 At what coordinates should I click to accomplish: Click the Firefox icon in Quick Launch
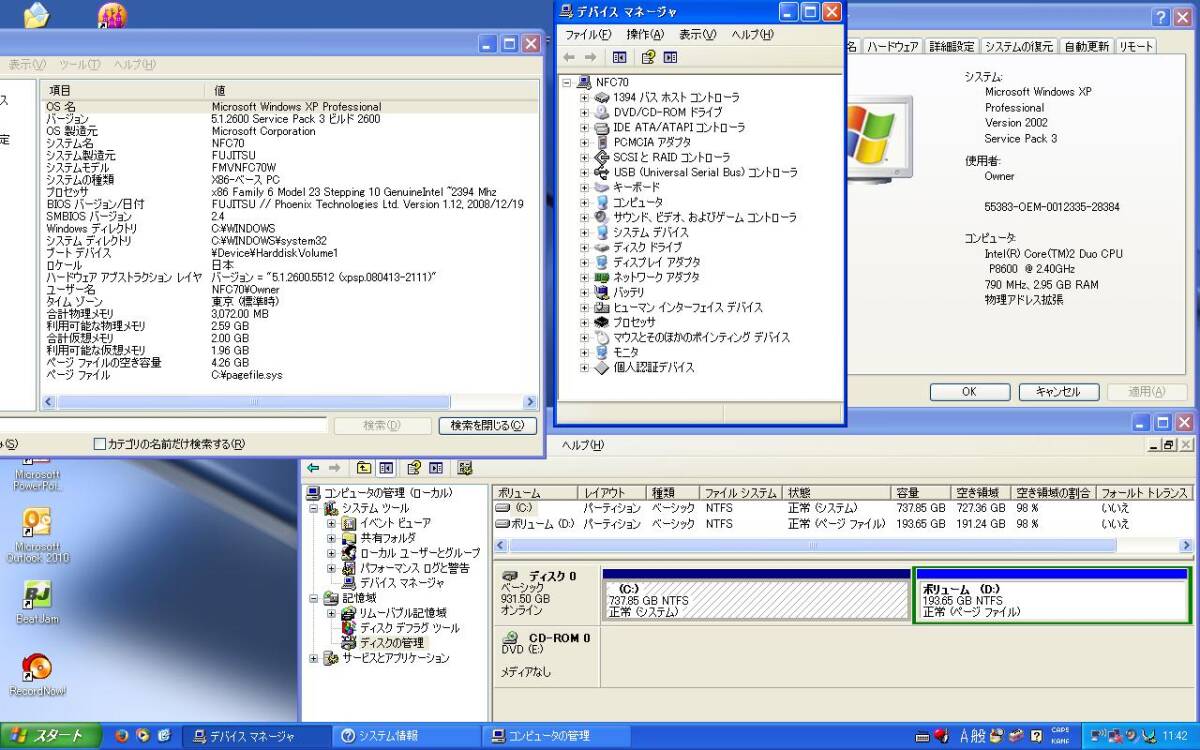122,736
